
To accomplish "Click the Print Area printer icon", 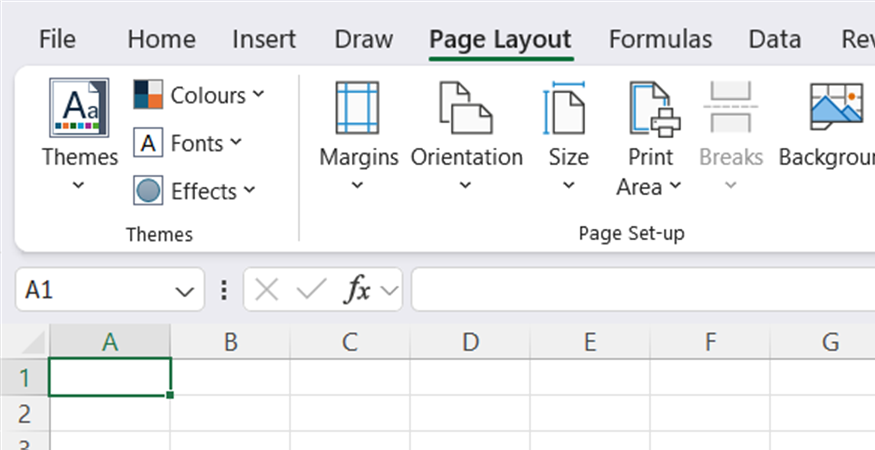I will tap(655, 109).
